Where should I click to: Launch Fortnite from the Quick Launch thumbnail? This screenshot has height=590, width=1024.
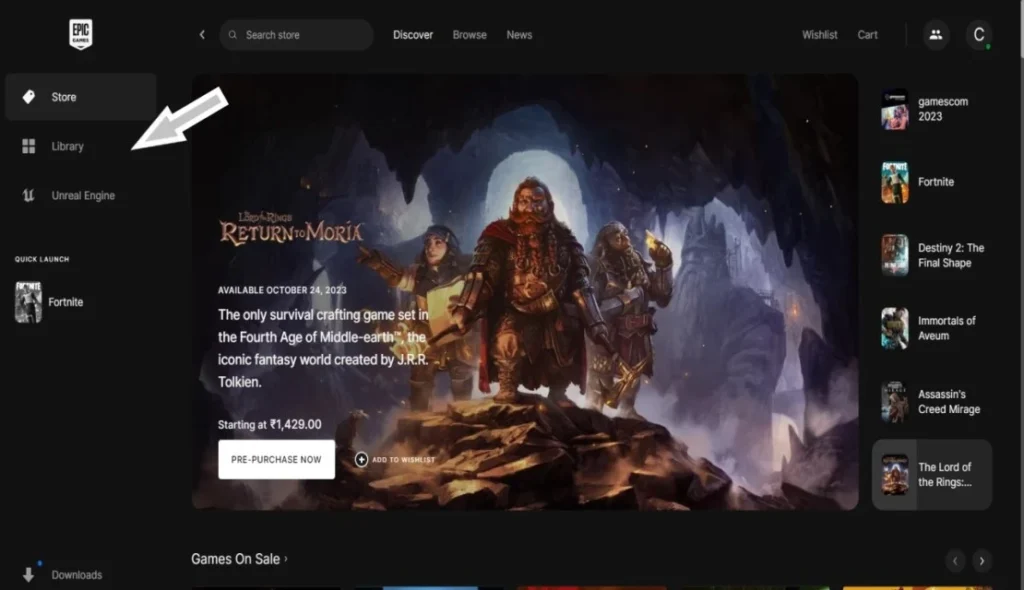point(28,302)
